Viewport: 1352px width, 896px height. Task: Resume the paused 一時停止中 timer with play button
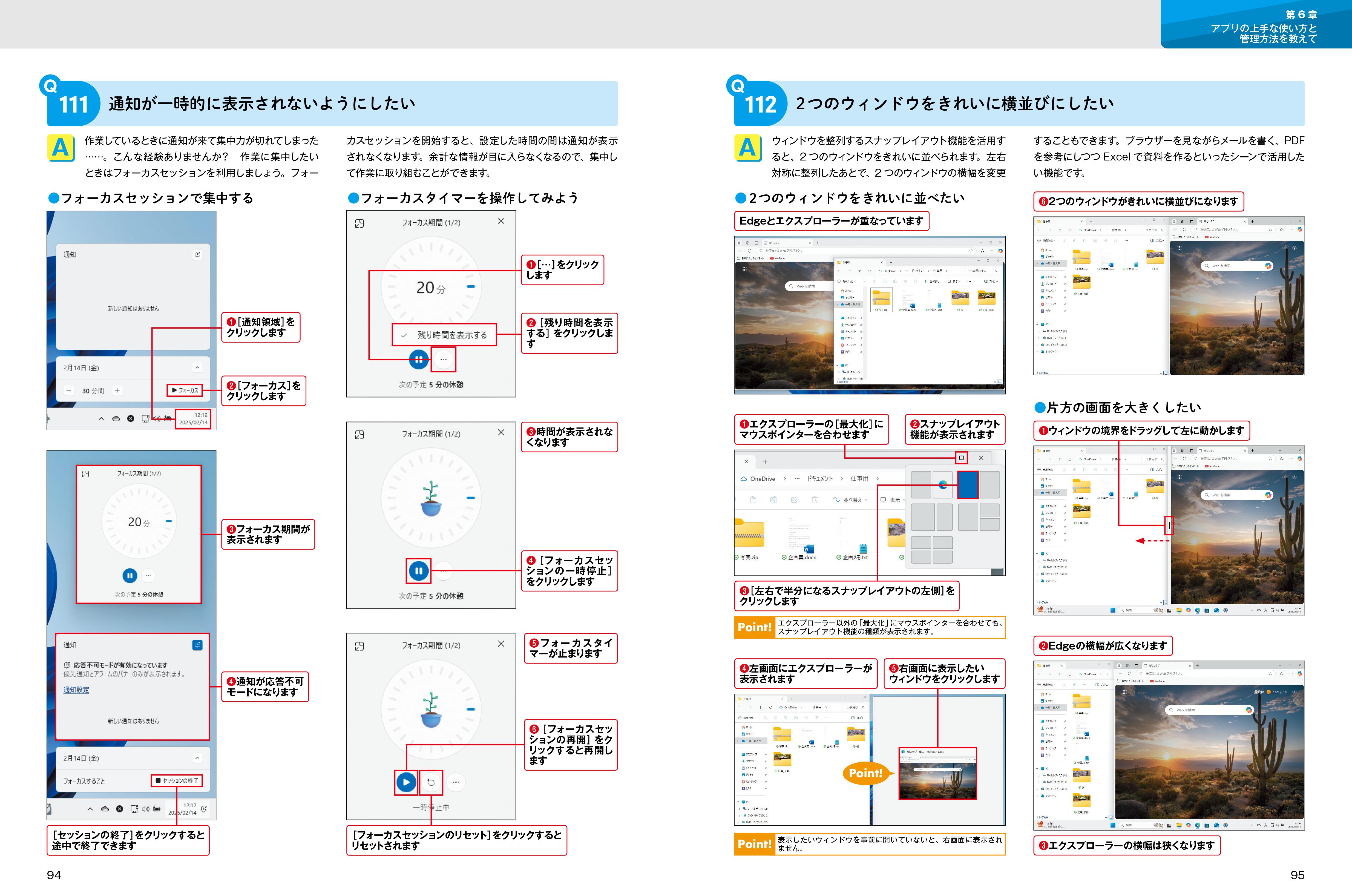[x=406, y=782]
